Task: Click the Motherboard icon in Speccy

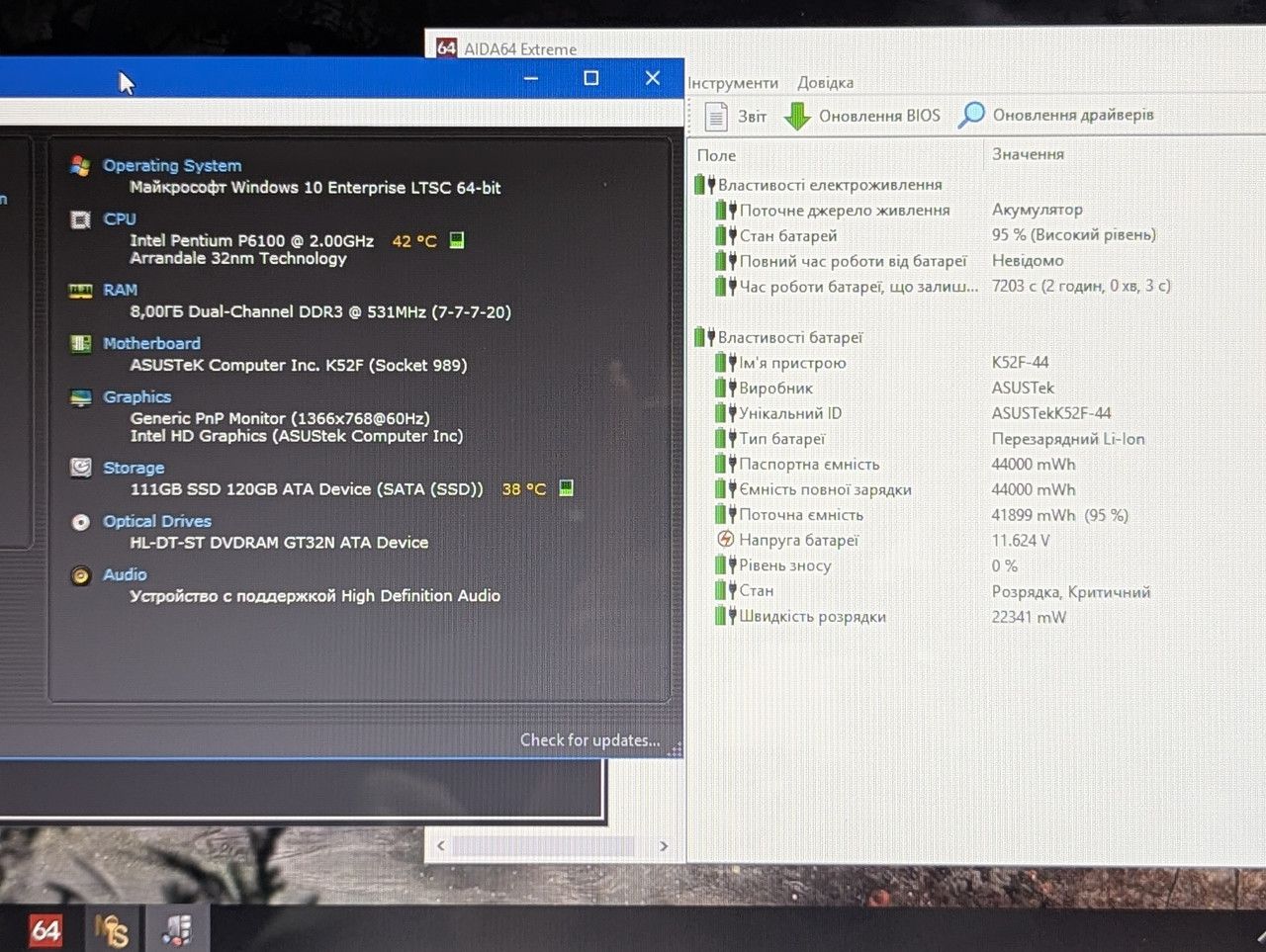Action: 81,344
